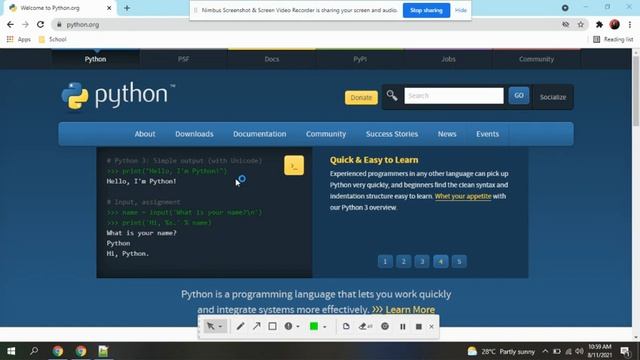
Task: Switch to the Docs top tab
Action: pos(272,59)
